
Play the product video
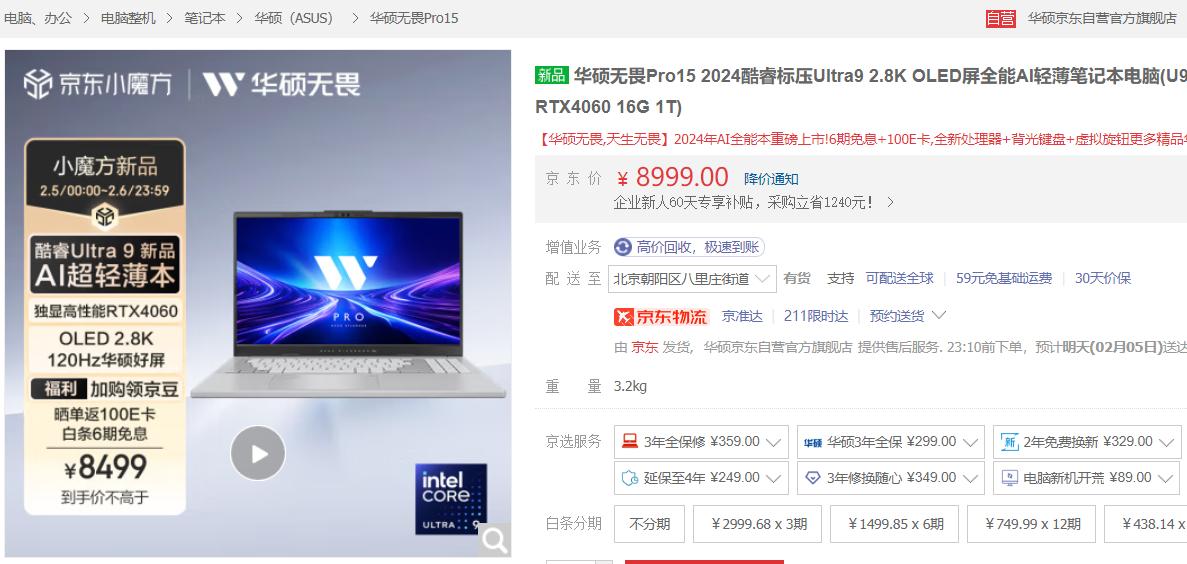coord(258,453)
